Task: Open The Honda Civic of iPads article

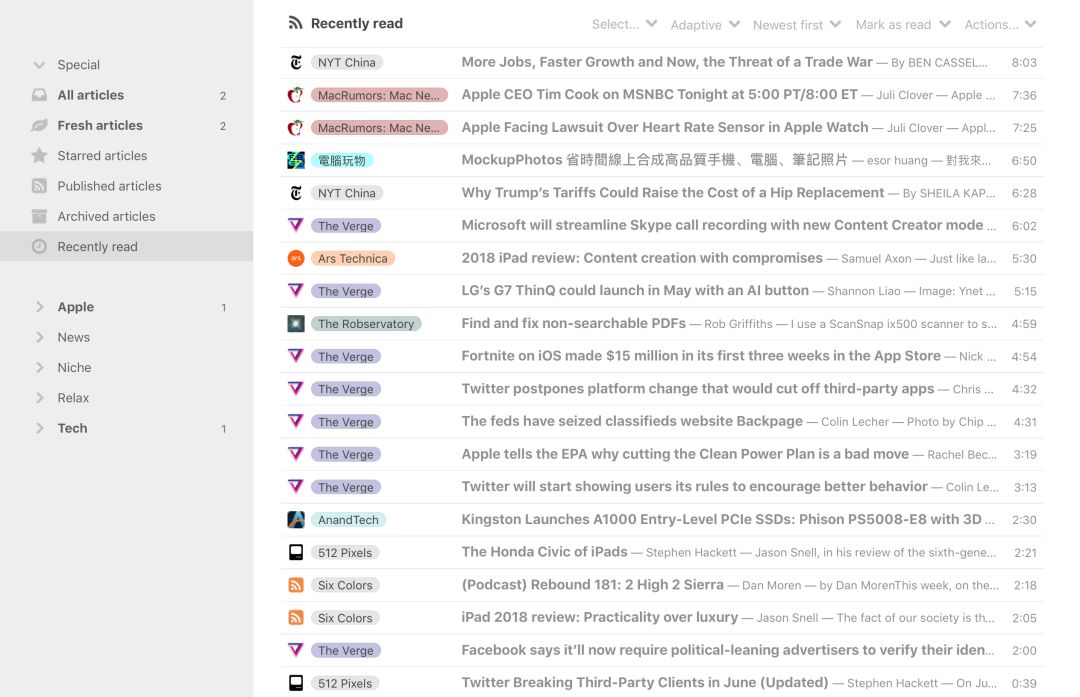Action: 544,552
